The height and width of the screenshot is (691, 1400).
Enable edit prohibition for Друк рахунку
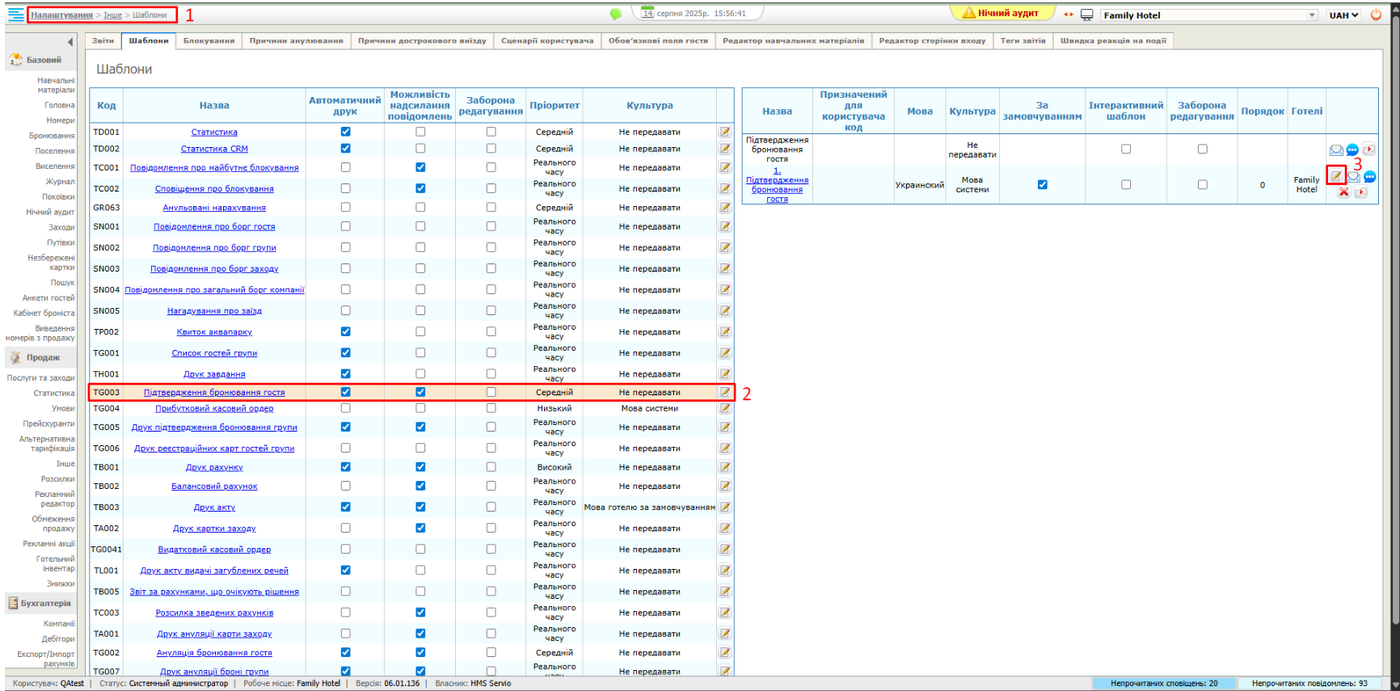pyautogui.click(x=491, y=467)
